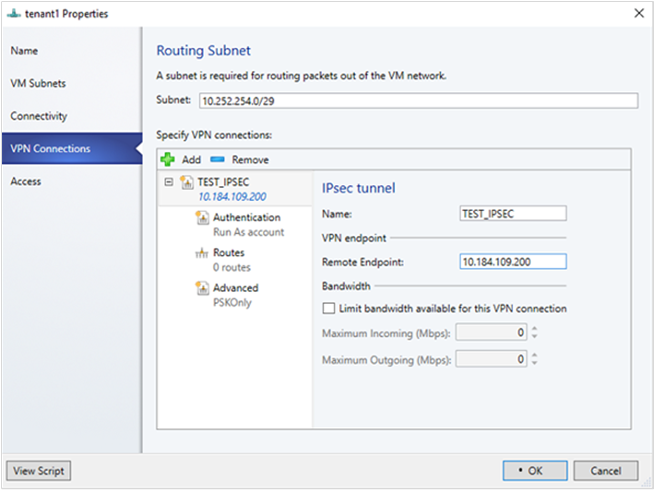Collapse the TEST_IPSEC tree node
The height and width of the screenshot is (490, 655).
point(168,183)
